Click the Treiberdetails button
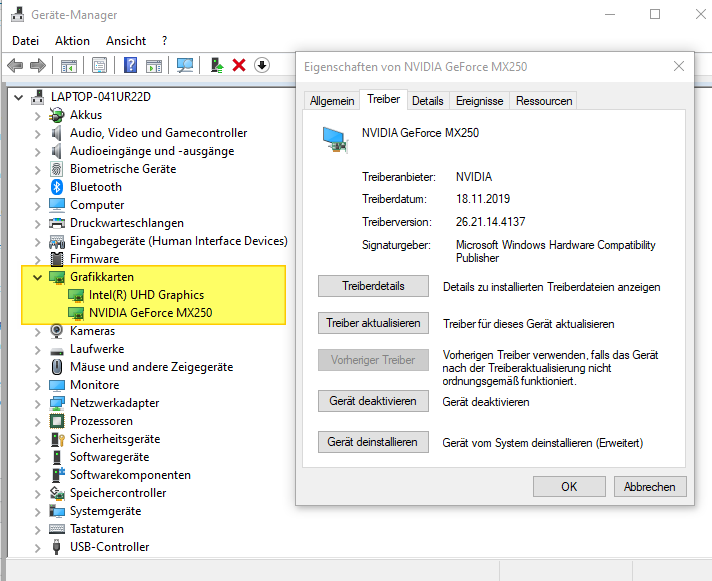Image resolution: width=712 pixels, height=581 pixels. click(373, 286)
